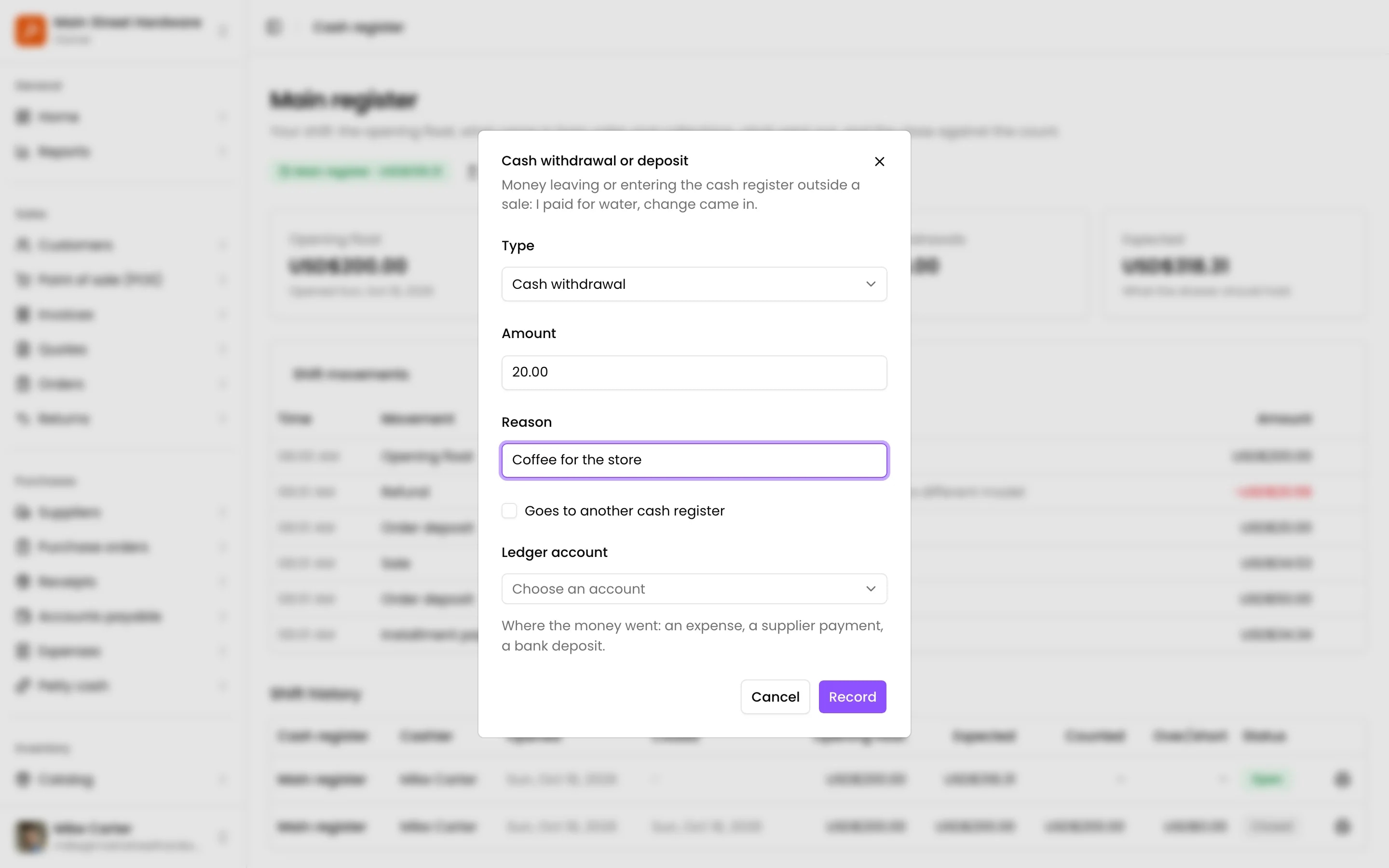This screenshot has height=868, width=1389.
Task: Cancel the cash movement dialog
Action: pyautogui.click(x=775, y=696)
